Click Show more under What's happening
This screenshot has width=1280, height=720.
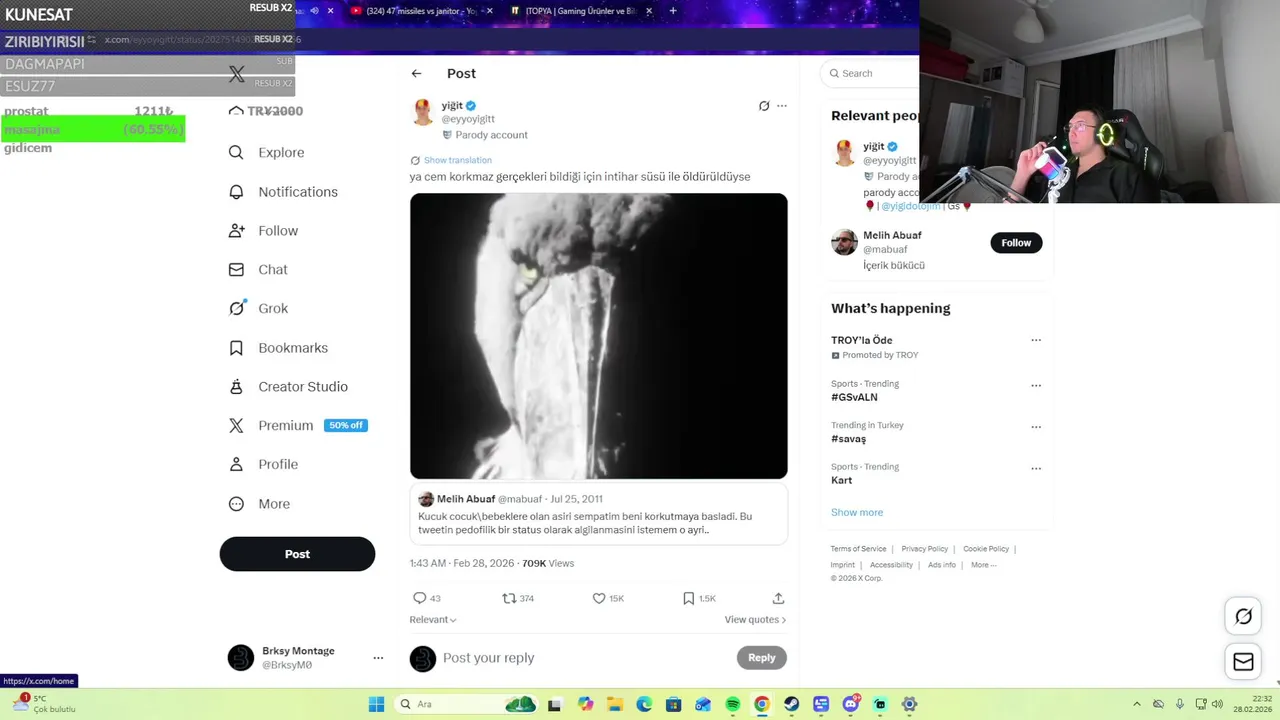857,512
